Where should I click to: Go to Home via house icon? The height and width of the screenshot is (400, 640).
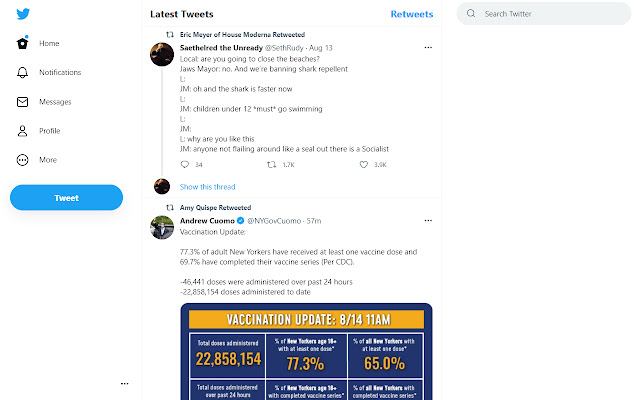coord(23,44)
